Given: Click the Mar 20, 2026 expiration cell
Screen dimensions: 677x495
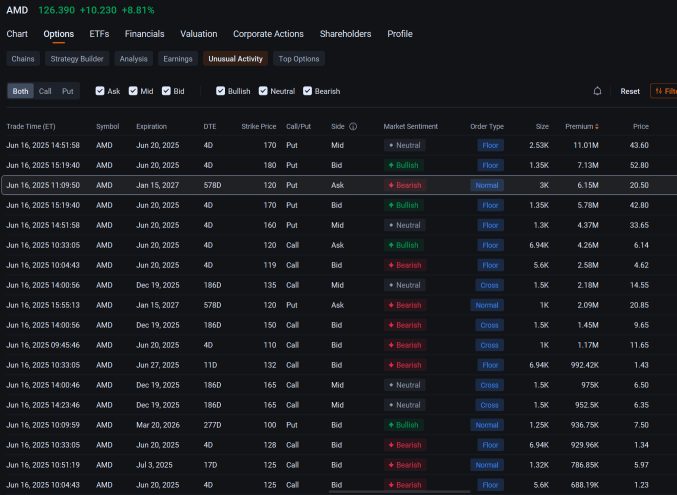Looking at the screenshot, I should (158, 425).
